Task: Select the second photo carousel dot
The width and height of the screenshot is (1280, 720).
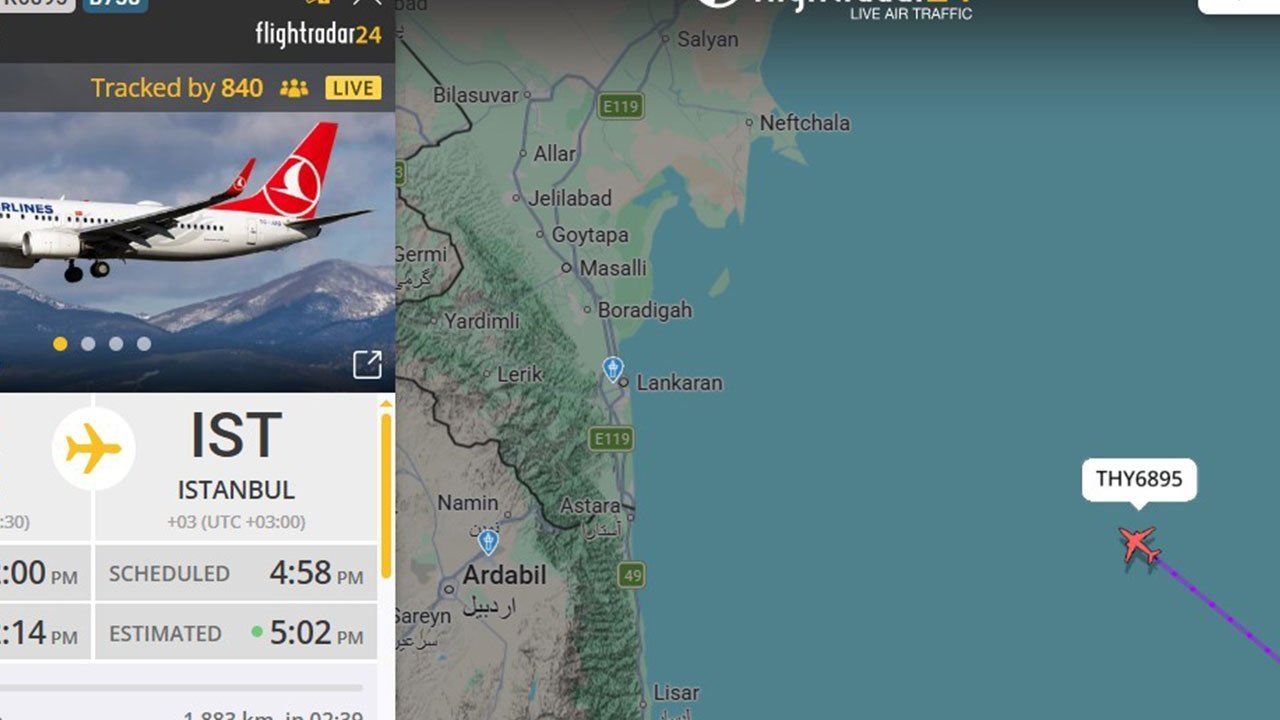Action: coord(88,344)
